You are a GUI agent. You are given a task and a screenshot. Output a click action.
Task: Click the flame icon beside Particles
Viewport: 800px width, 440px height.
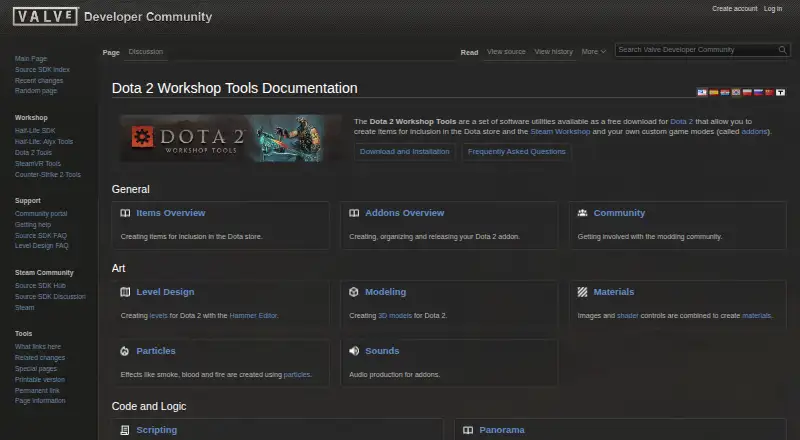[124, 351]
